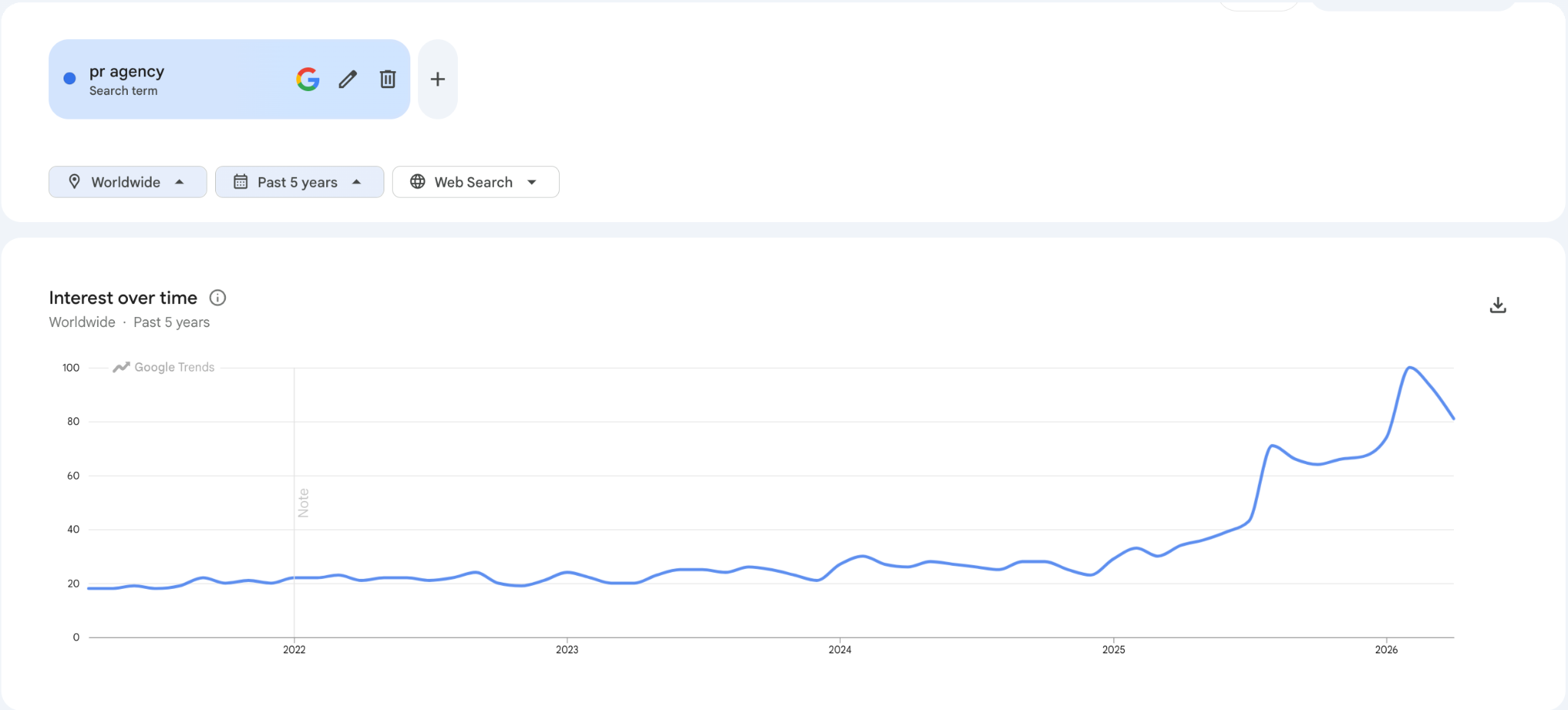Click the Worldwide text under Interest over time
Viewport: 1568px width, 710px height.
point(81,322)
